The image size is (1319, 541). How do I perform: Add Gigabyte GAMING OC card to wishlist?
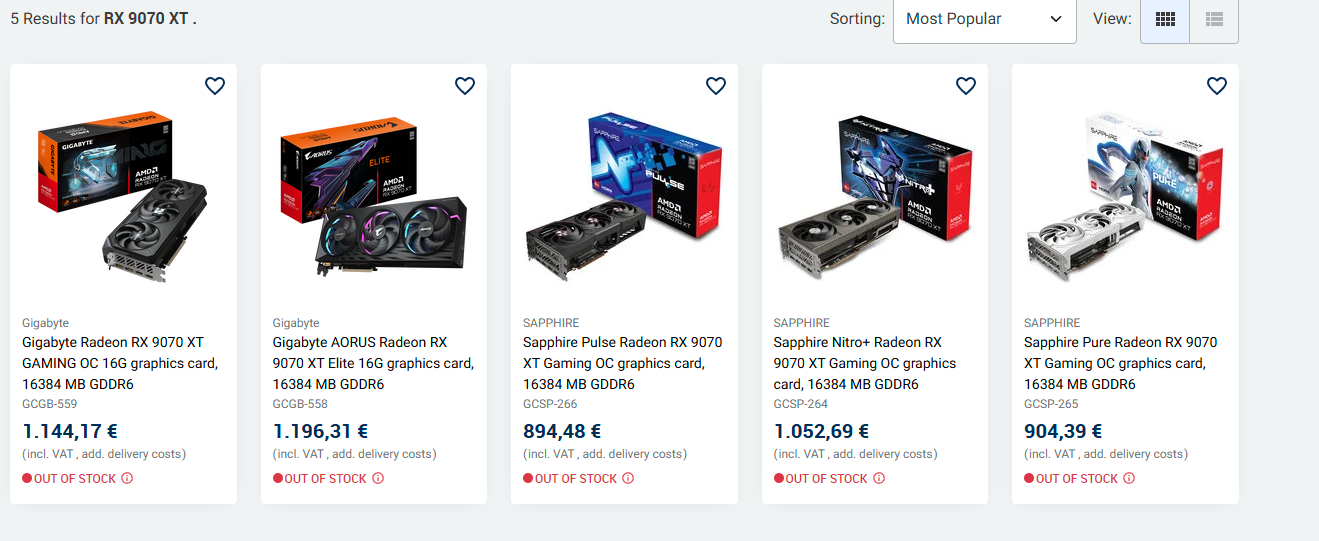(215, 86)
